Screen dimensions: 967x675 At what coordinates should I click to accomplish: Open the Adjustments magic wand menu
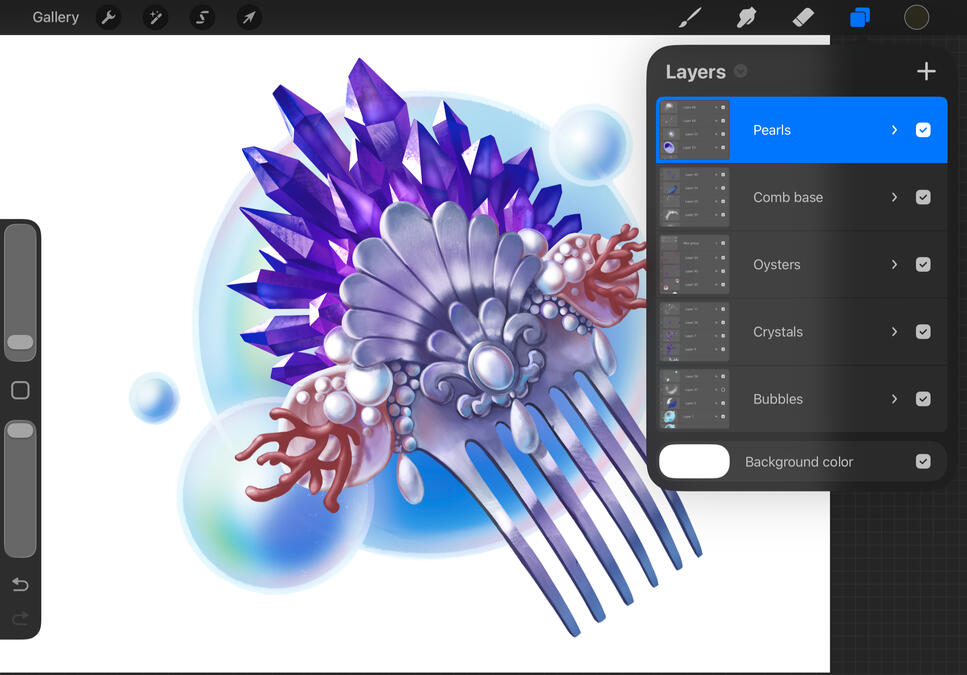(155, 17)
